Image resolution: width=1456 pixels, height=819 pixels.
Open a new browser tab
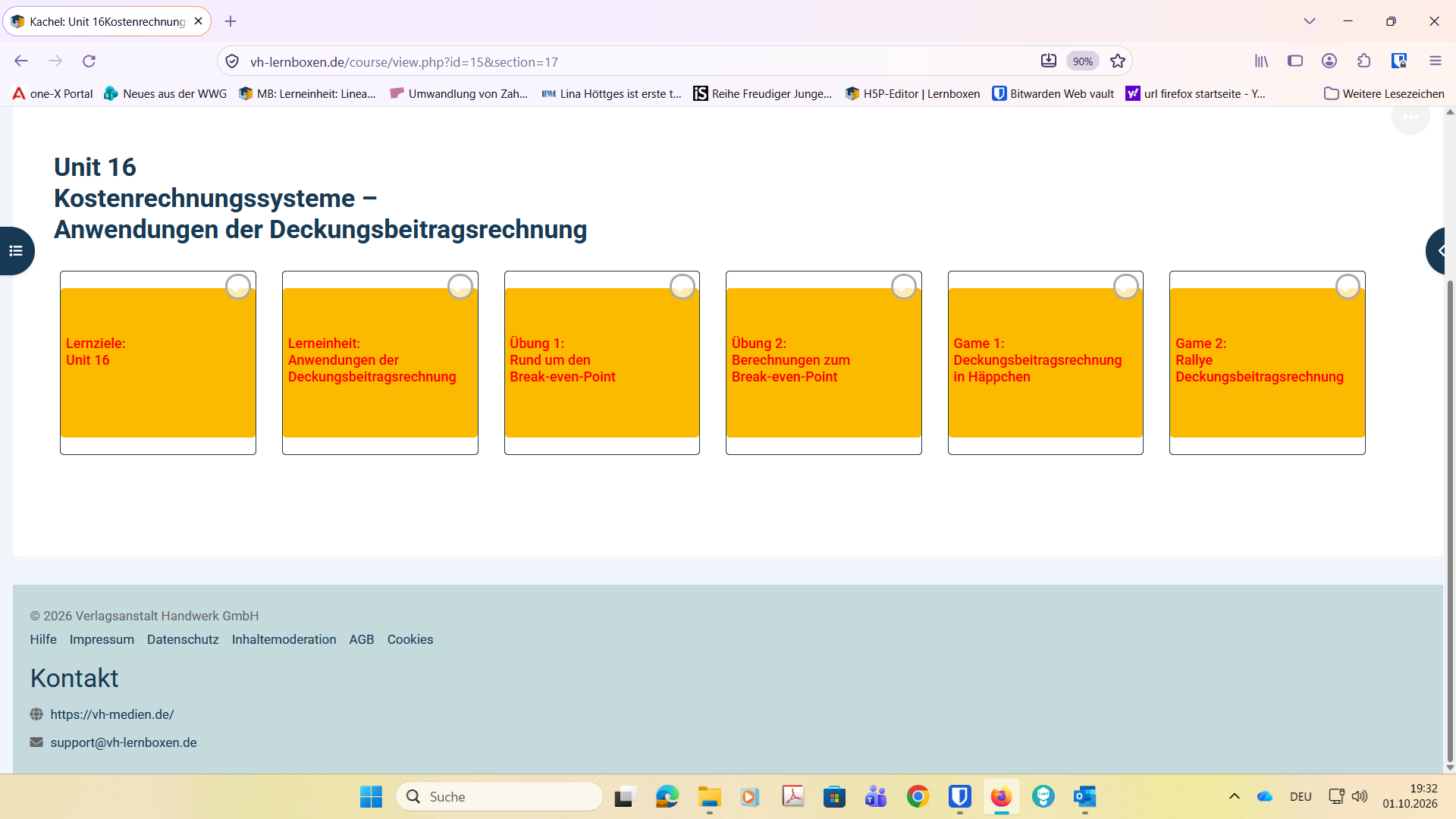[x=231, y=21]
